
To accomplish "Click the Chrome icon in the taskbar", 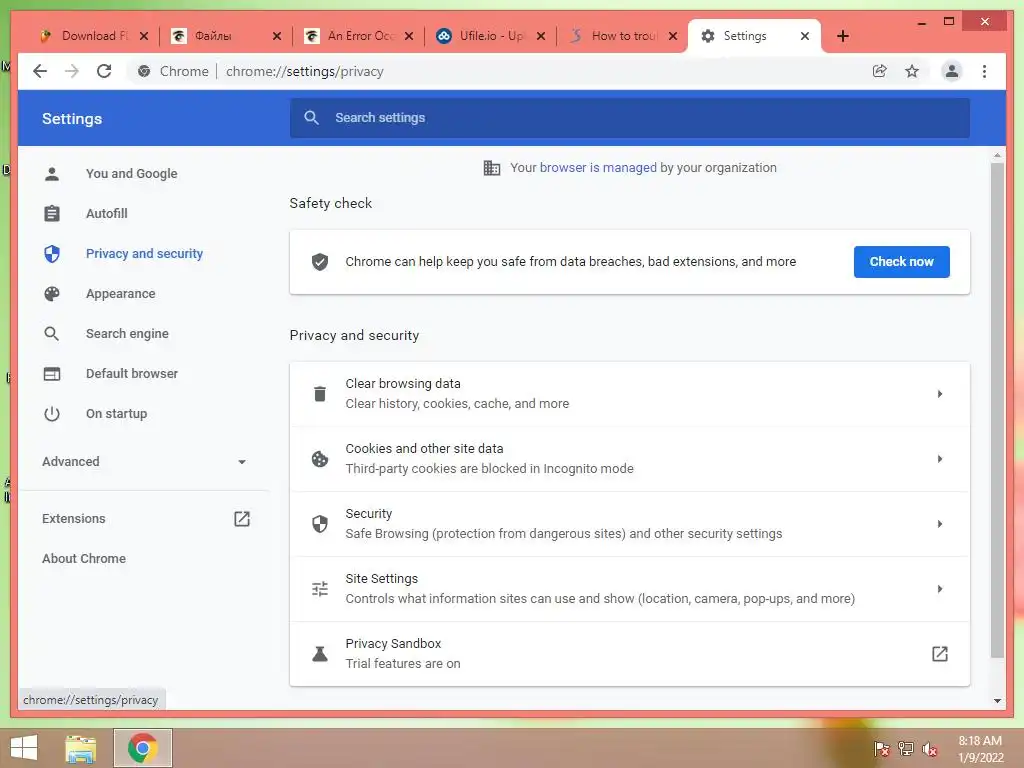I will click(143, 748).
